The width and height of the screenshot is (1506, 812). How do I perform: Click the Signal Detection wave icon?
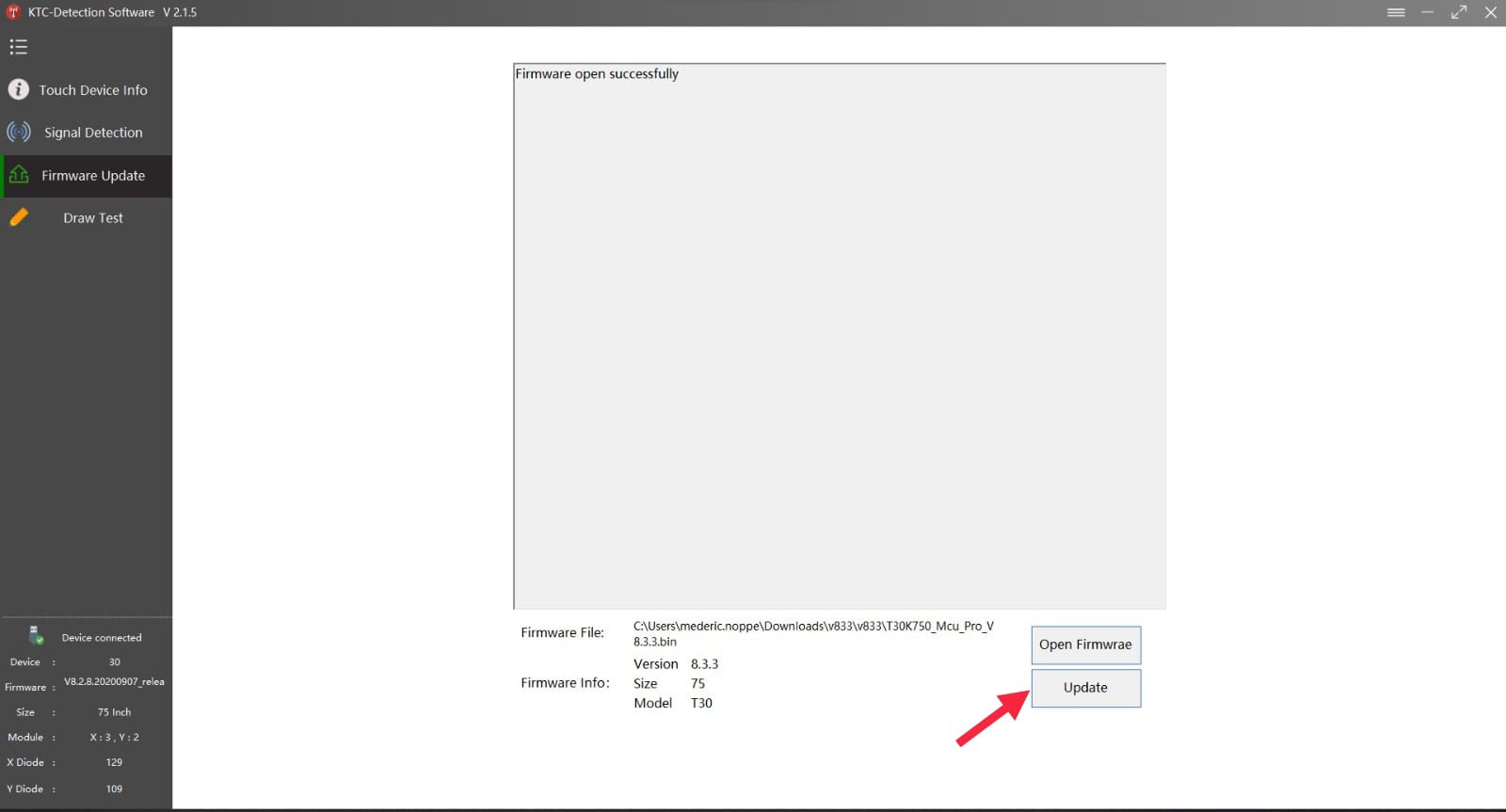[x=19, y=132]
